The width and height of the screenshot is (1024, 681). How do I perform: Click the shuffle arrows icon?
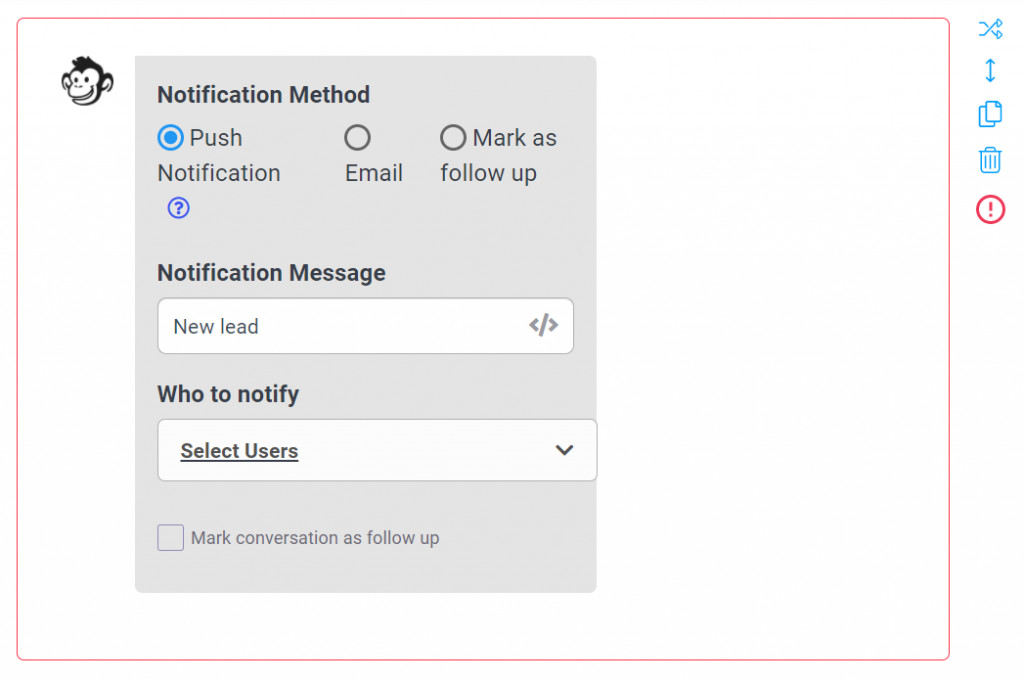(x=990, y=29)
